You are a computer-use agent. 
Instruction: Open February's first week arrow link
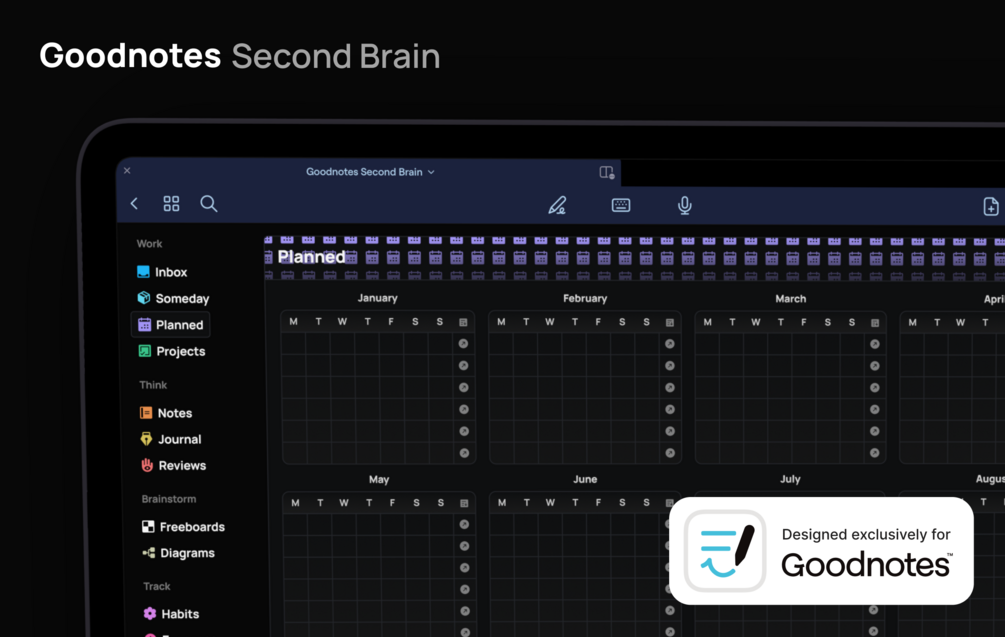click(x=670, y=344)
